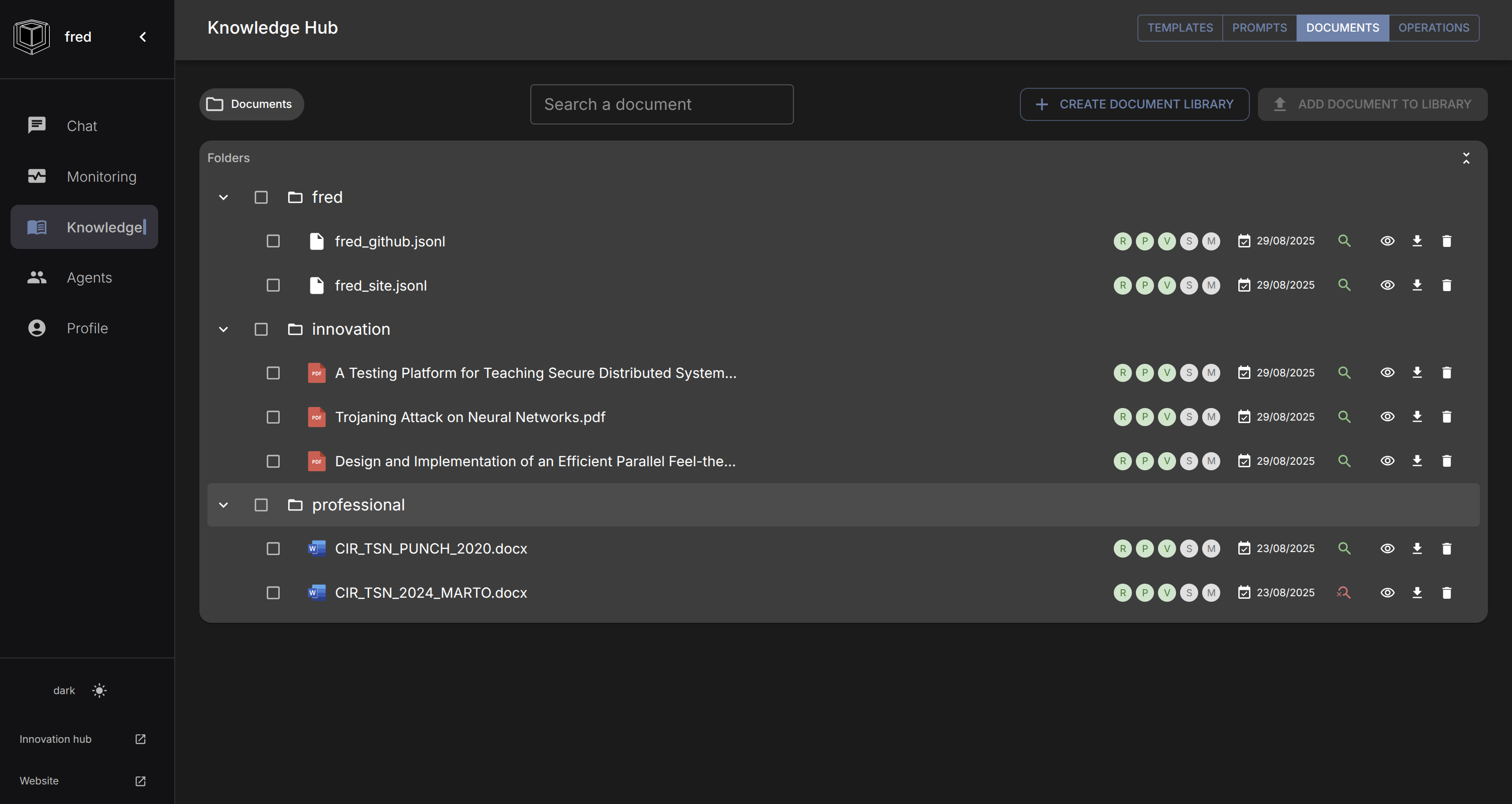The height and width of the screenshot is (804, 1512).
Task: Collapse the innovation folder
Action: 223,329
